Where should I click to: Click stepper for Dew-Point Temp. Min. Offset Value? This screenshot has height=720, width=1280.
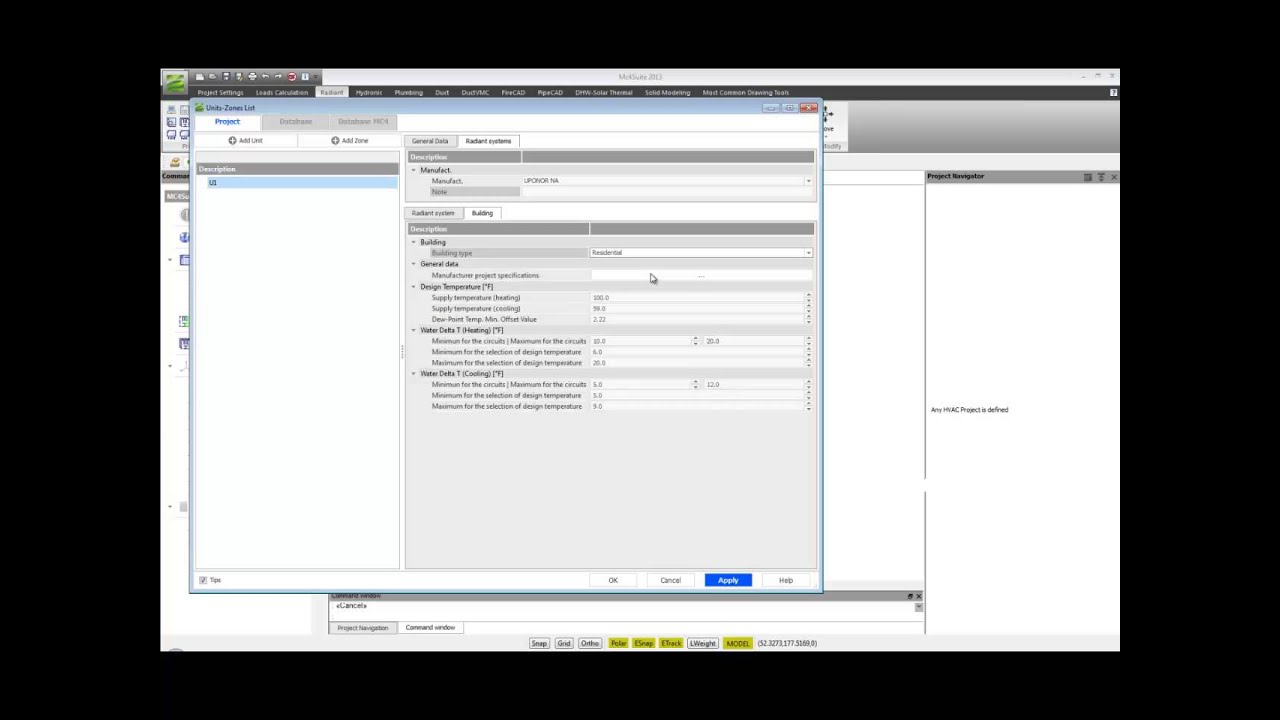[x=808, y=320]
